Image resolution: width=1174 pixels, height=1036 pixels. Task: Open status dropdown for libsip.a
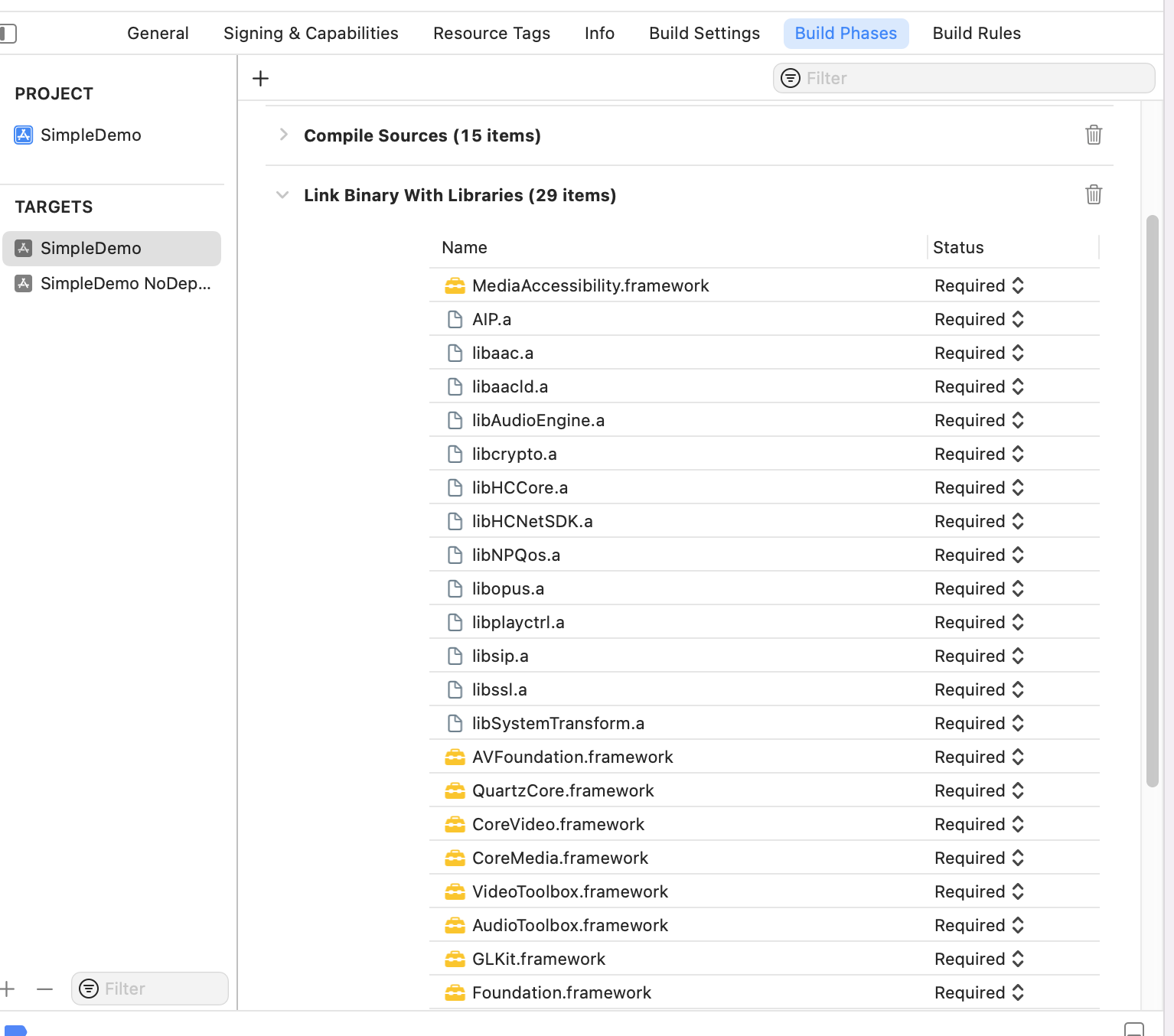tap(979, 656)
